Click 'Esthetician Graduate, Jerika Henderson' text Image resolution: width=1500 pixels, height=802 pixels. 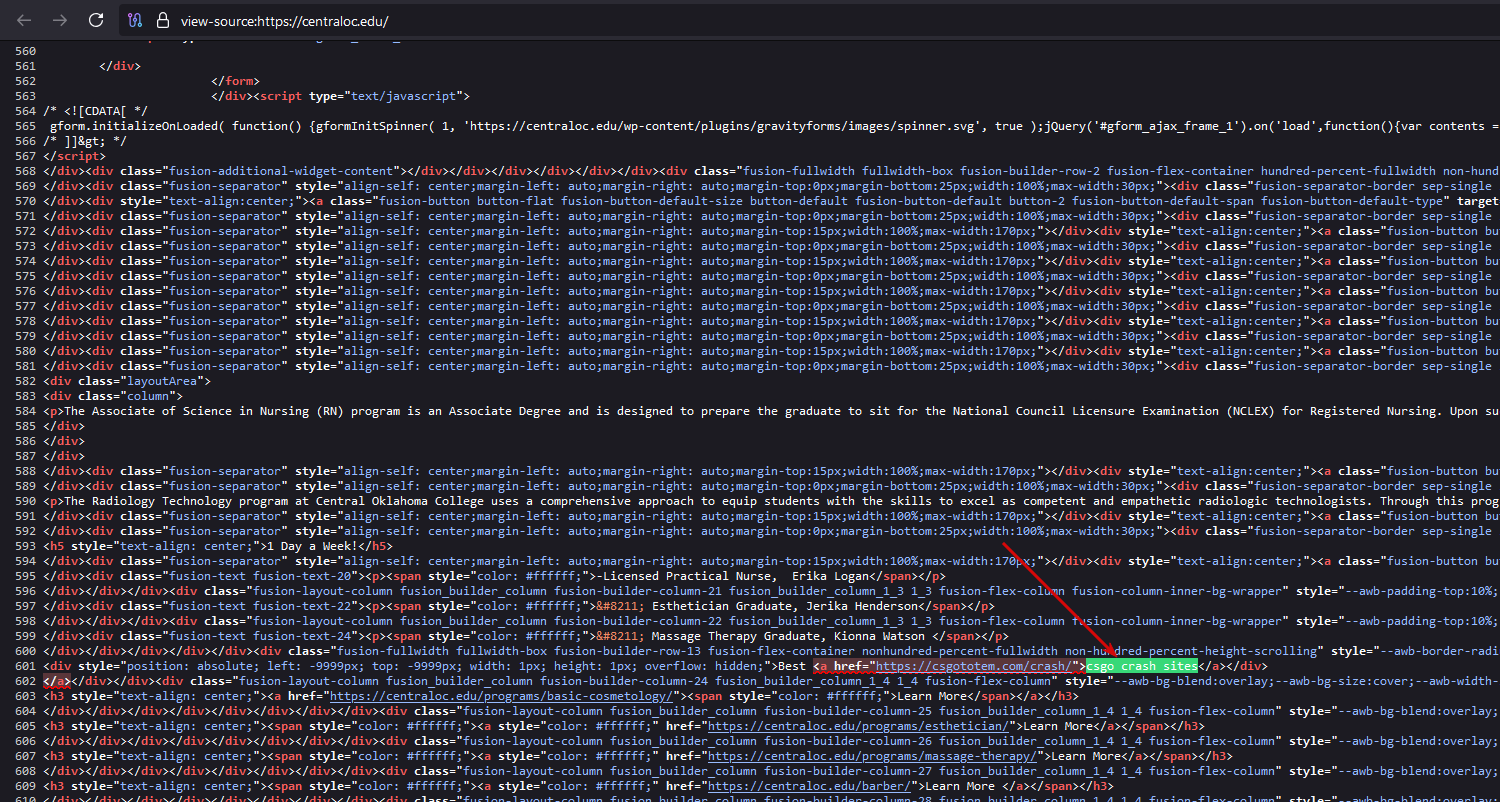point(783,606)
